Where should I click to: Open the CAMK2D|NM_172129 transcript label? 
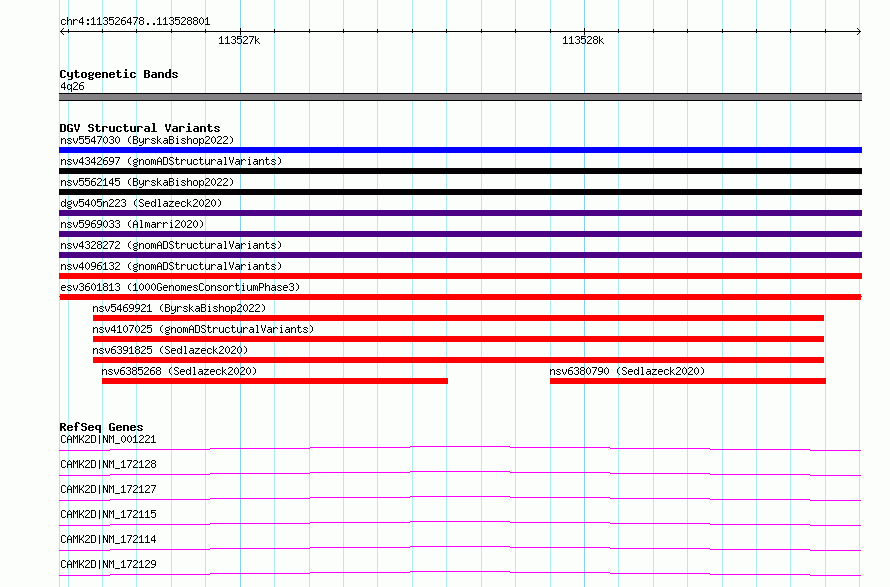tap(108, 564)
